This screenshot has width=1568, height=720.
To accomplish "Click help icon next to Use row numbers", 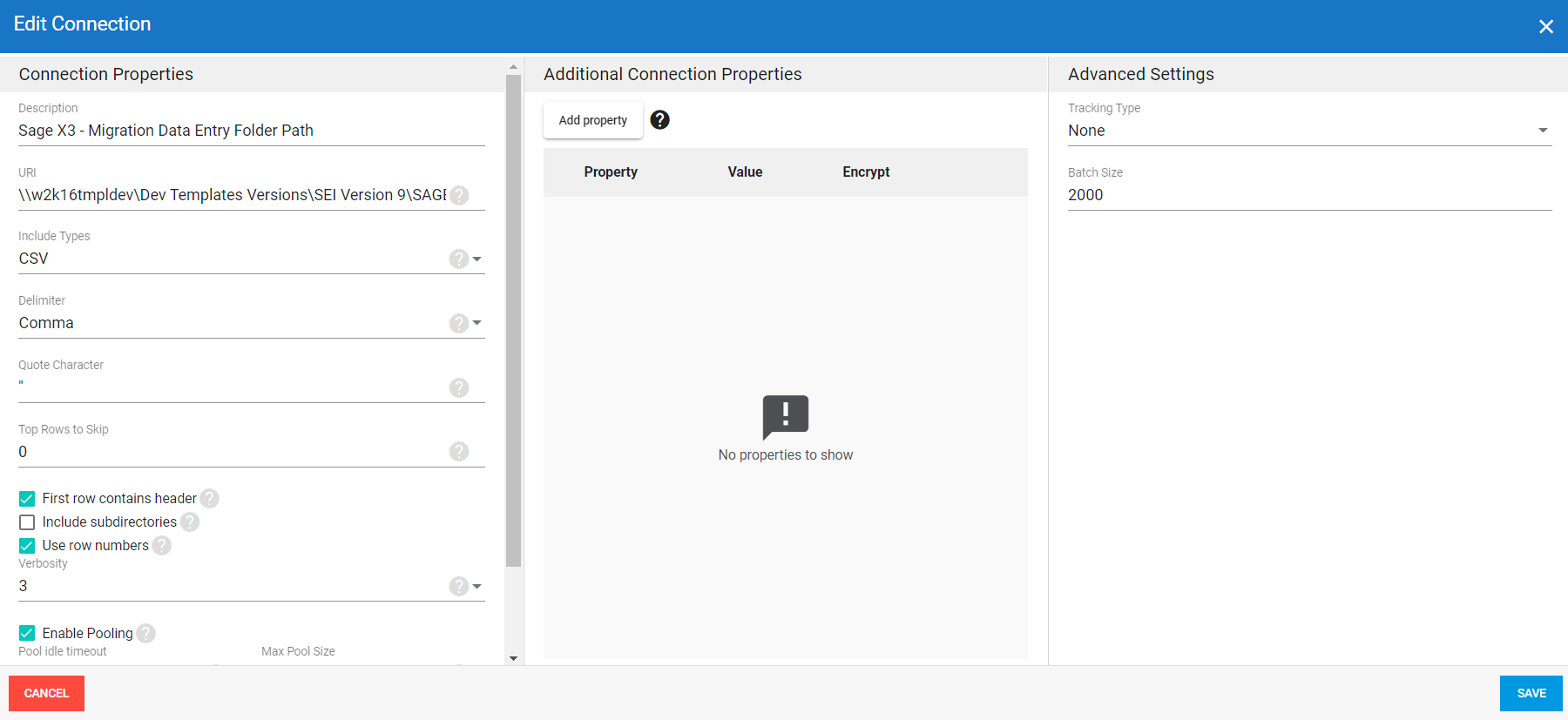I will (x=162, y=545).
